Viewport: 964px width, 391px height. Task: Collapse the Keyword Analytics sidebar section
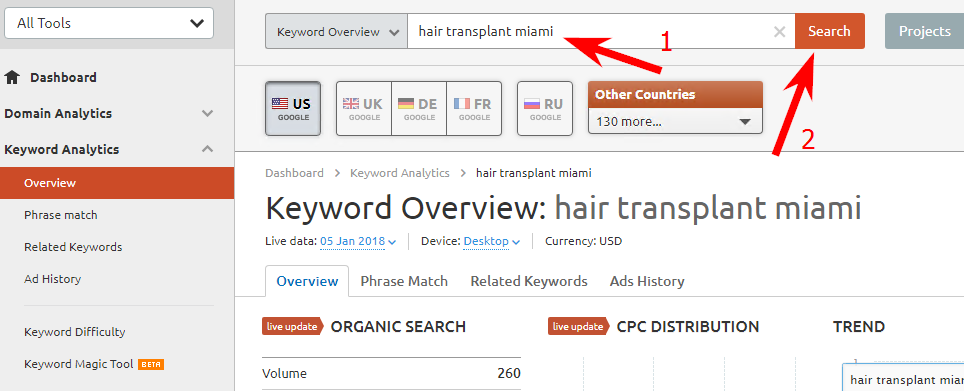tap(109, 149)
